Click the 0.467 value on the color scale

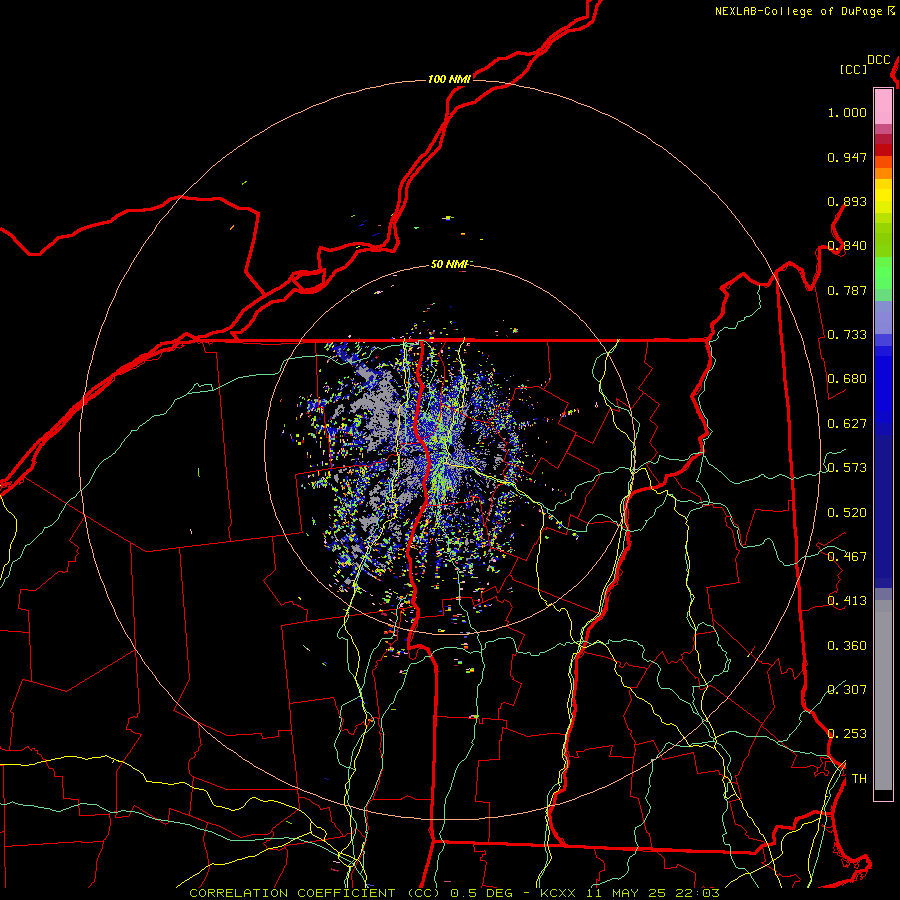pyautogui.click(x=847, y=557)
